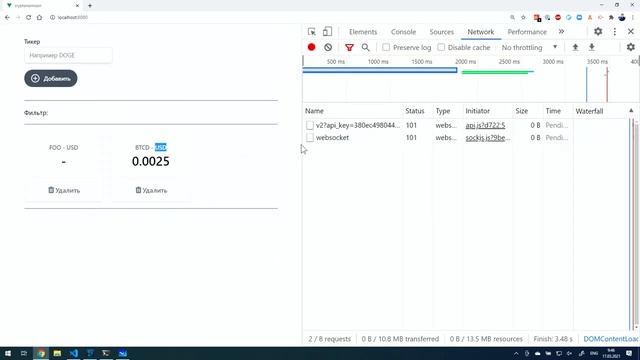Switch to the Console tab
640x360 pixels.
click(403, 32)
